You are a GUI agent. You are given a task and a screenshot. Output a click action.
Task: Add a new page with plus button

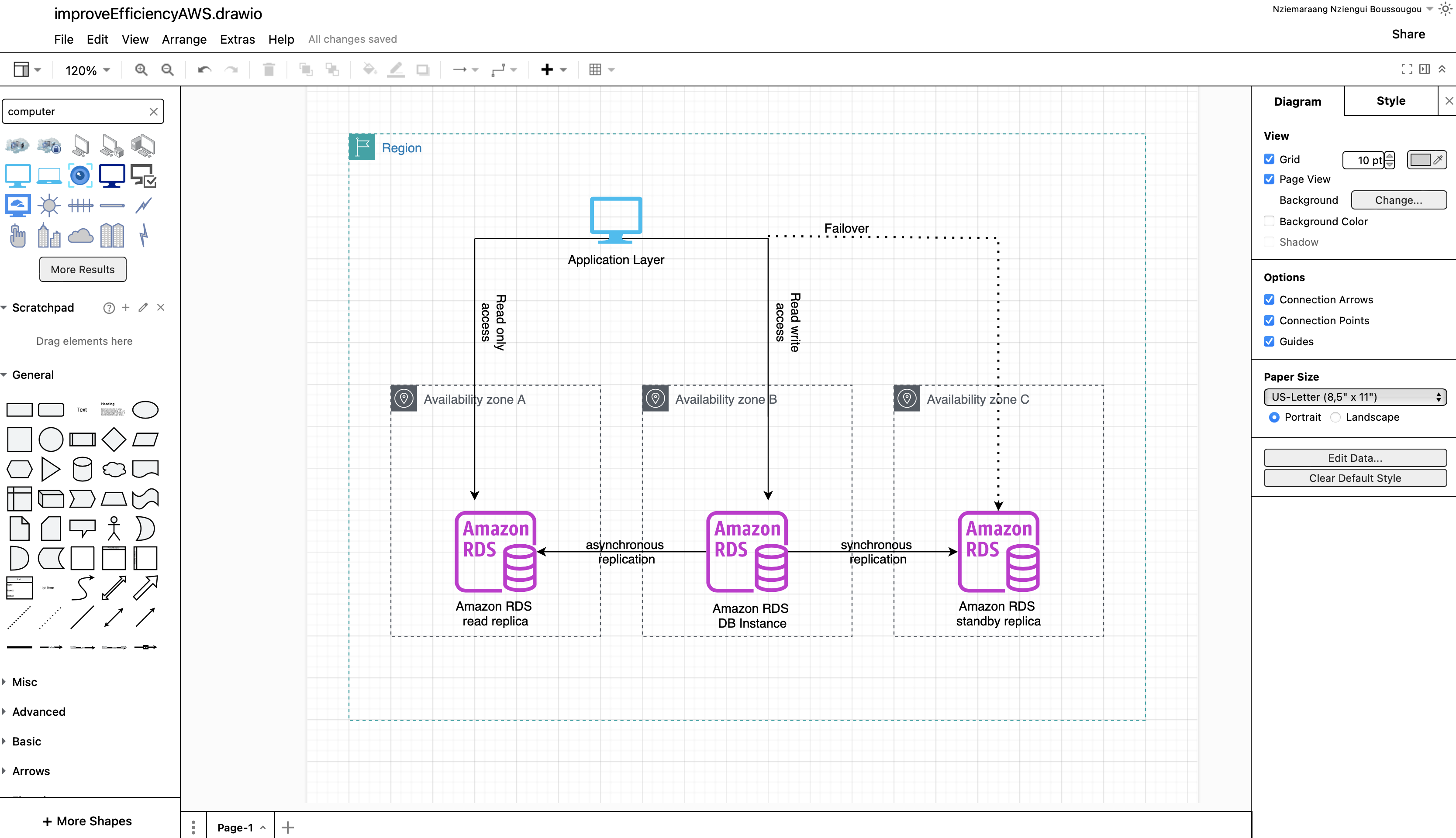pyautogui.click(x=288, y=828)
